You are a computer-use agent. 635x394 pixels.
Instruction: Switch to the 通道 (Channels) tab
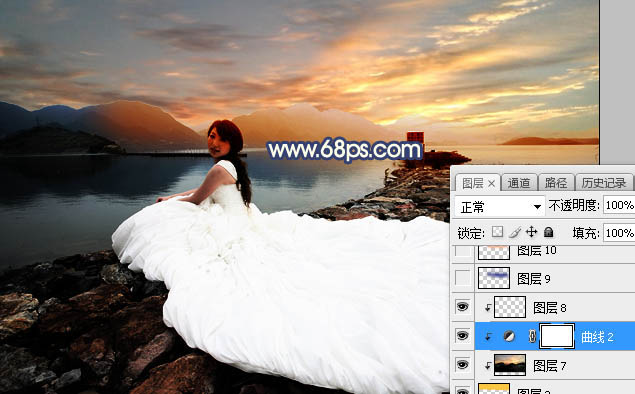tap(519, 183)
